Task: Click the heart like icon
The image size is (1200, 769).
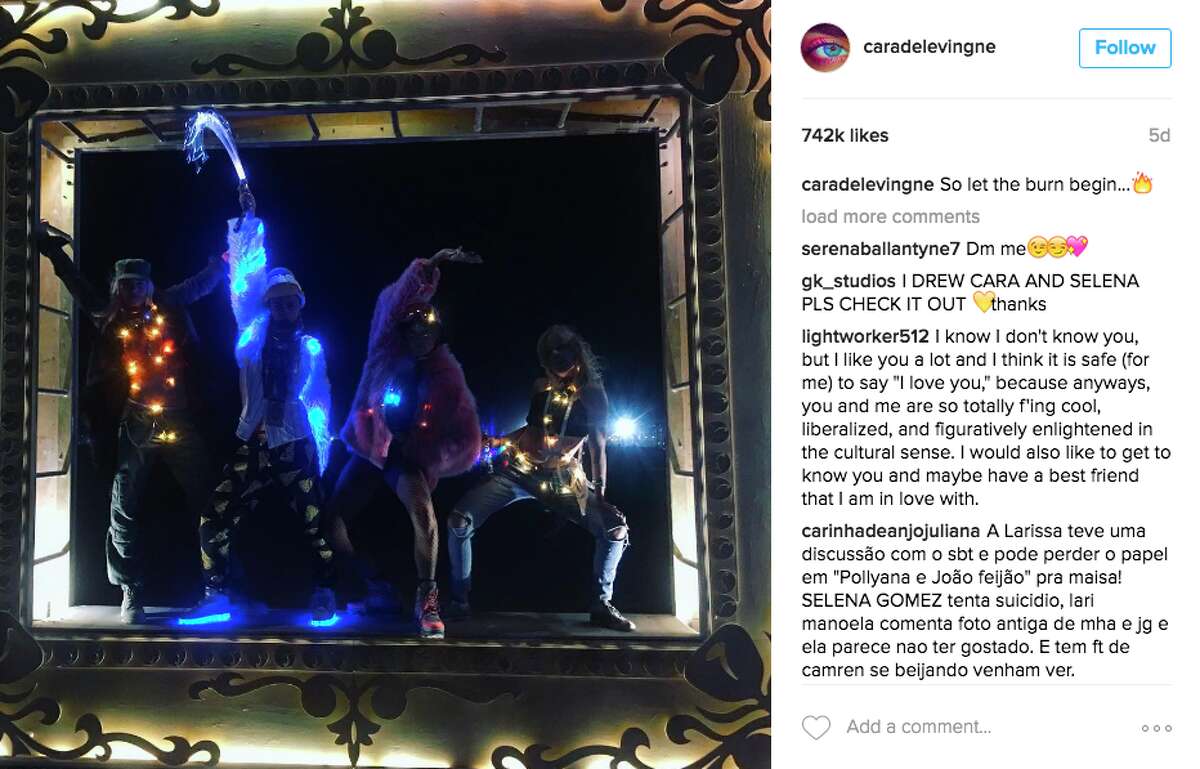Action: (x=816, y=727)
